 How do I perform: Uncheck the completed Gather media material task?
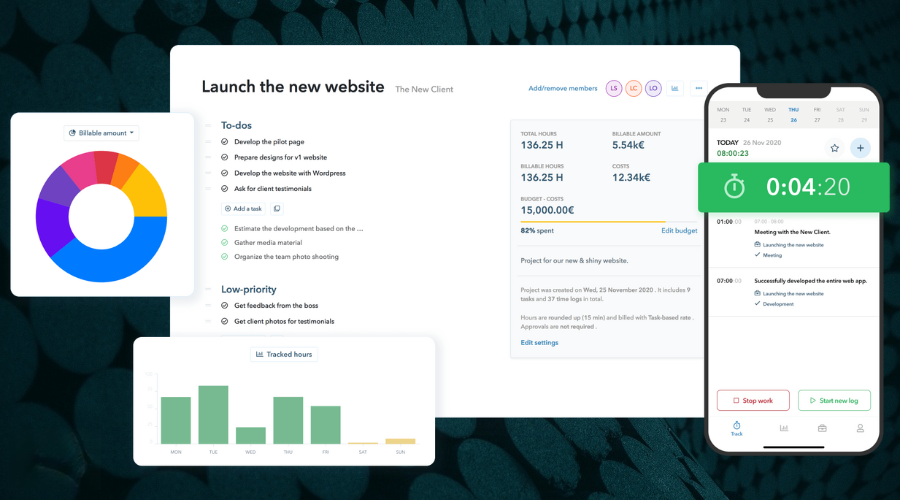[x=224, y=242]
